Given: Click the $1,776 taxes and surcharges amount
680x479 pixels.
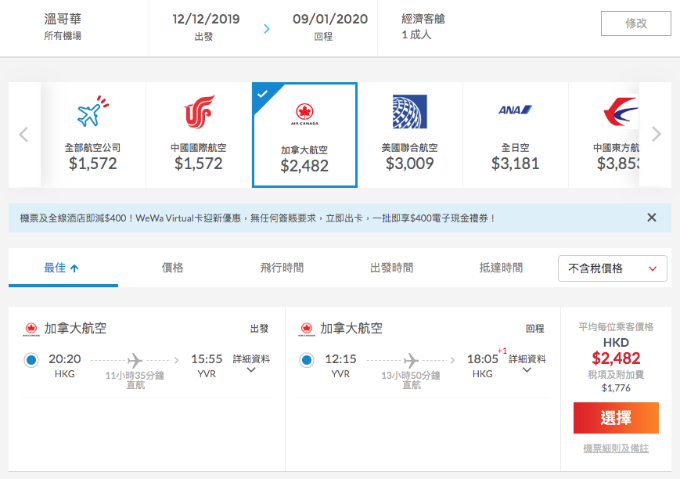Looking at the screenshot, I should click(616, 388).
